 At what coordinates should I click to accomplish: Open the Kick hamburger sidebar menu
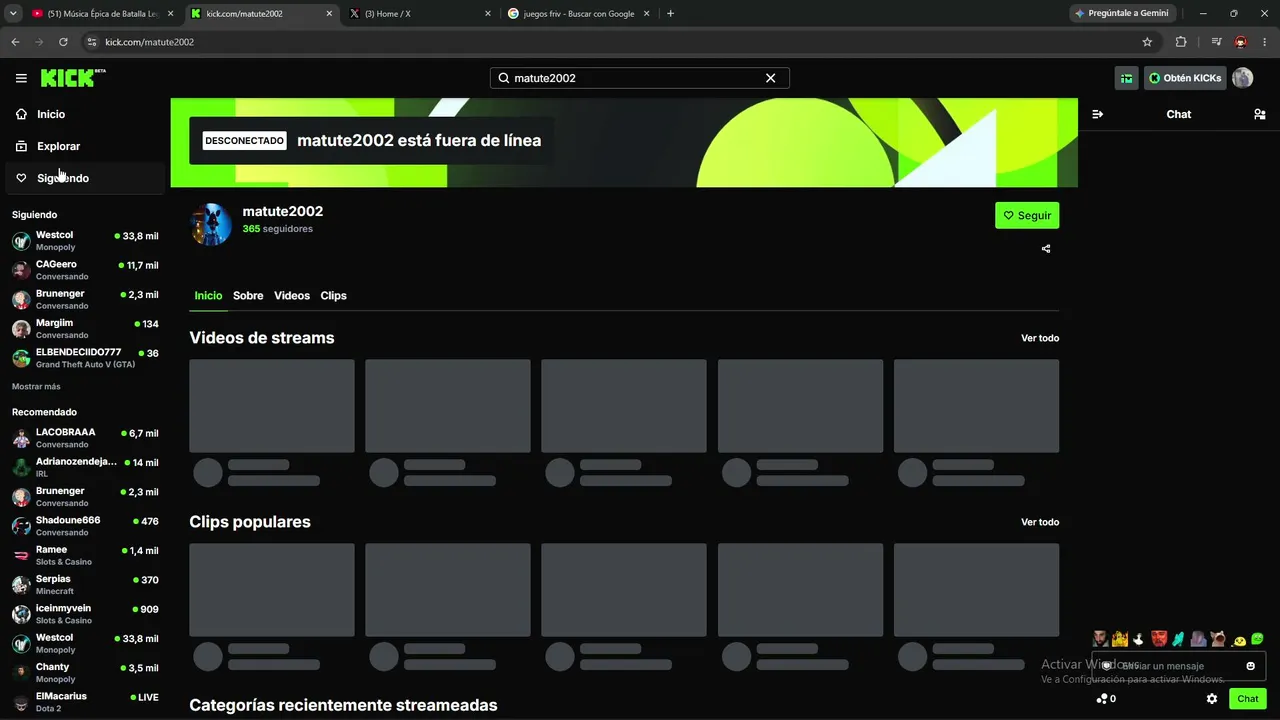coord(21,78)
